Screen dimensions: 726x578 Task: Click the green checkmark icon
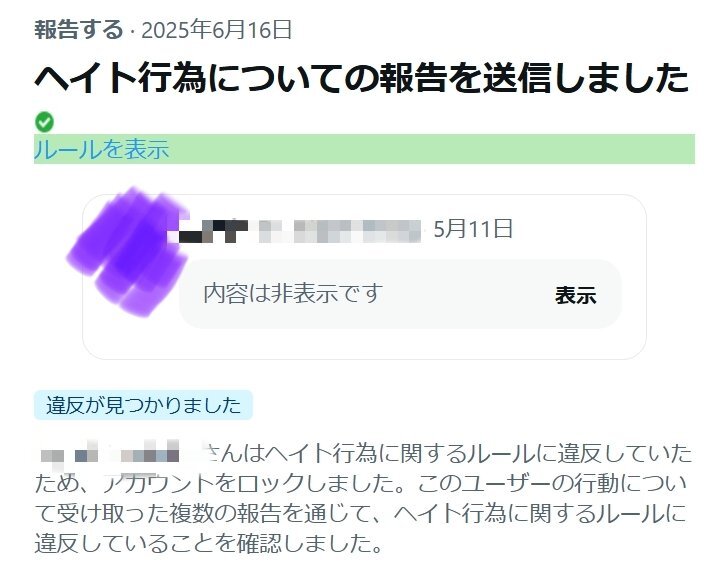click(x=44, y=122)
